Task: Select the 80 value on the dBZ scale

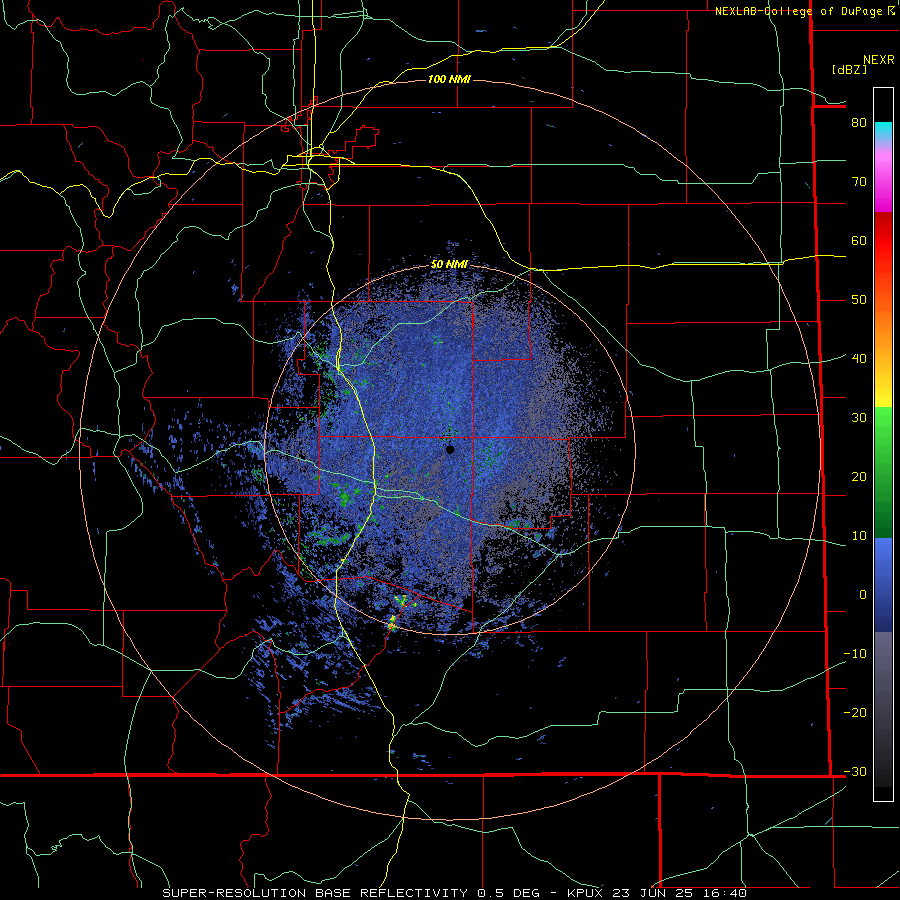Action: tap(859, 123)
